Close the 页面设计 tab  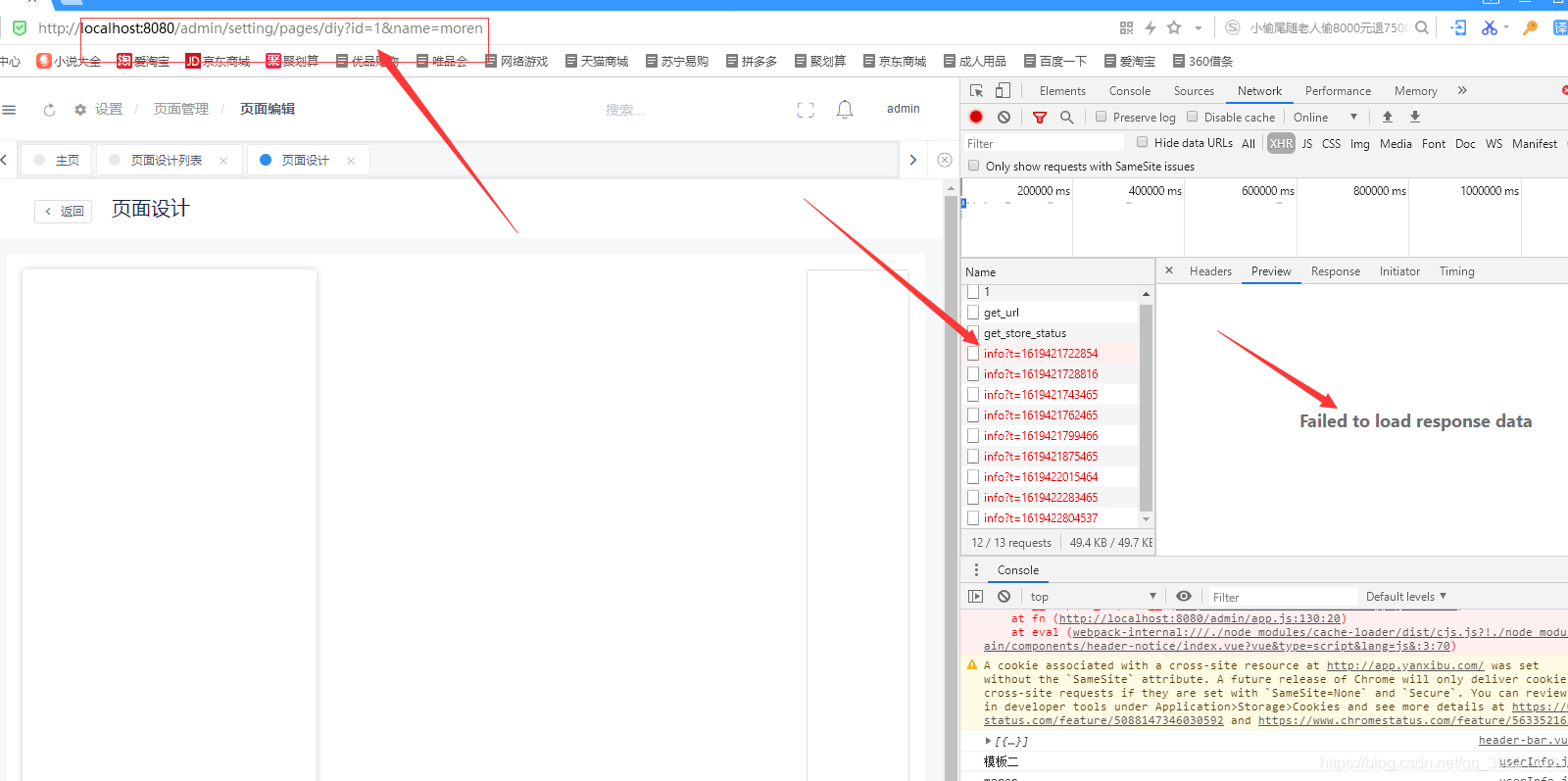351,161
